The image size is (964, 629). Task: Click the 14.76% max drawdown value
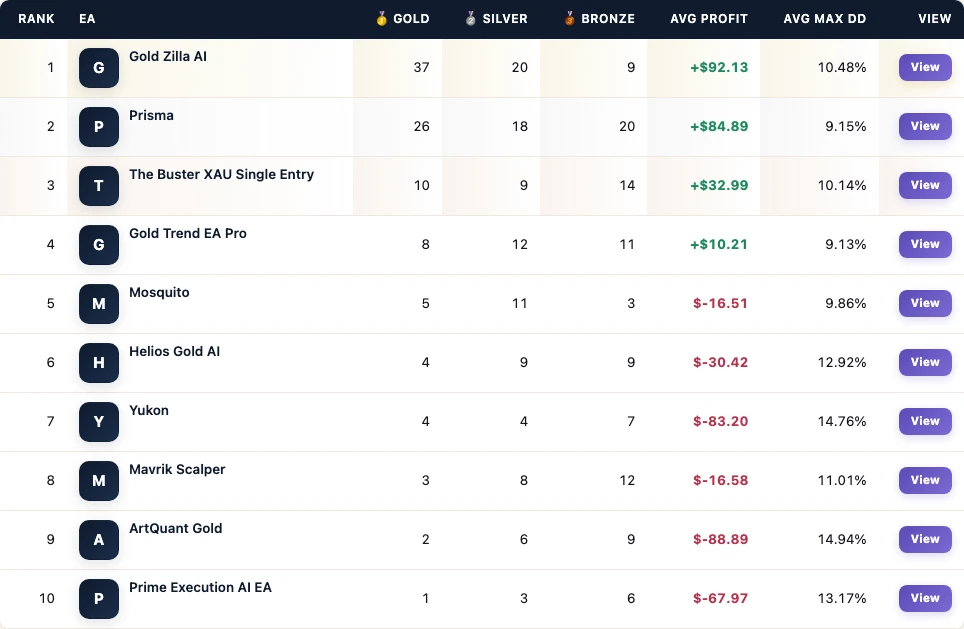pos(842,422)
